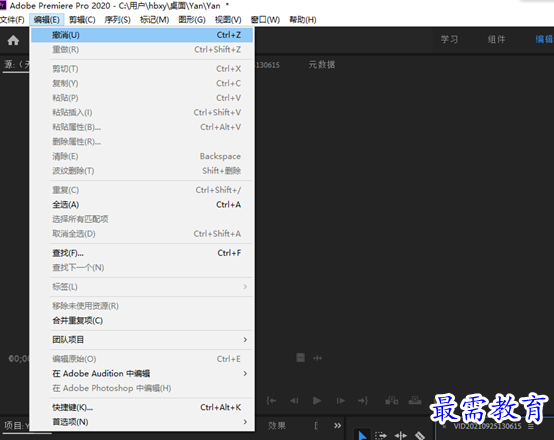Screen dimensions: 554x440
Task: Click the Play button in Source monitor
Action: (317, 400)
